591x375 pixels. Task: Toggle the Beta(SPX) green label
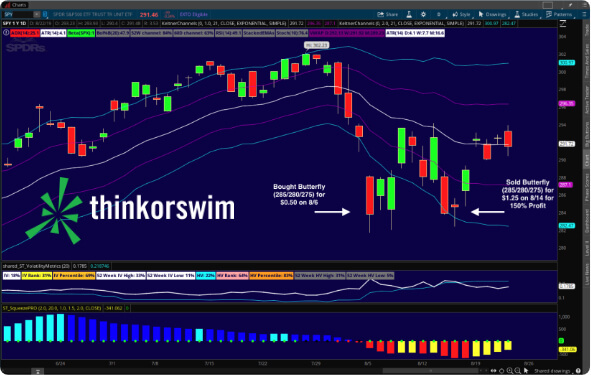(x=81, y=33)
